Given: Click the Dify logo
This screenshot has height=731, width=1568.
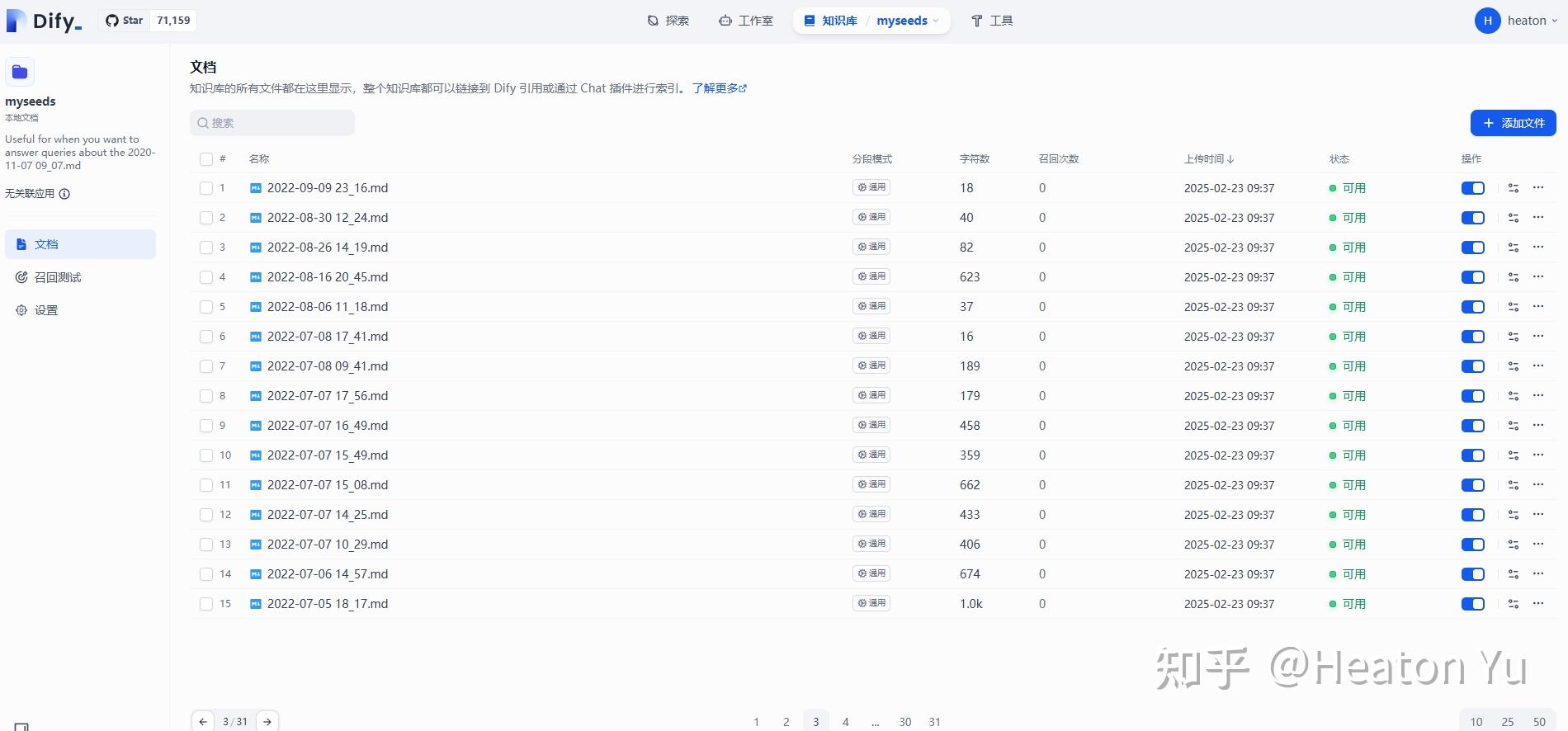Looking at the screenshot, I should [45, 21].
